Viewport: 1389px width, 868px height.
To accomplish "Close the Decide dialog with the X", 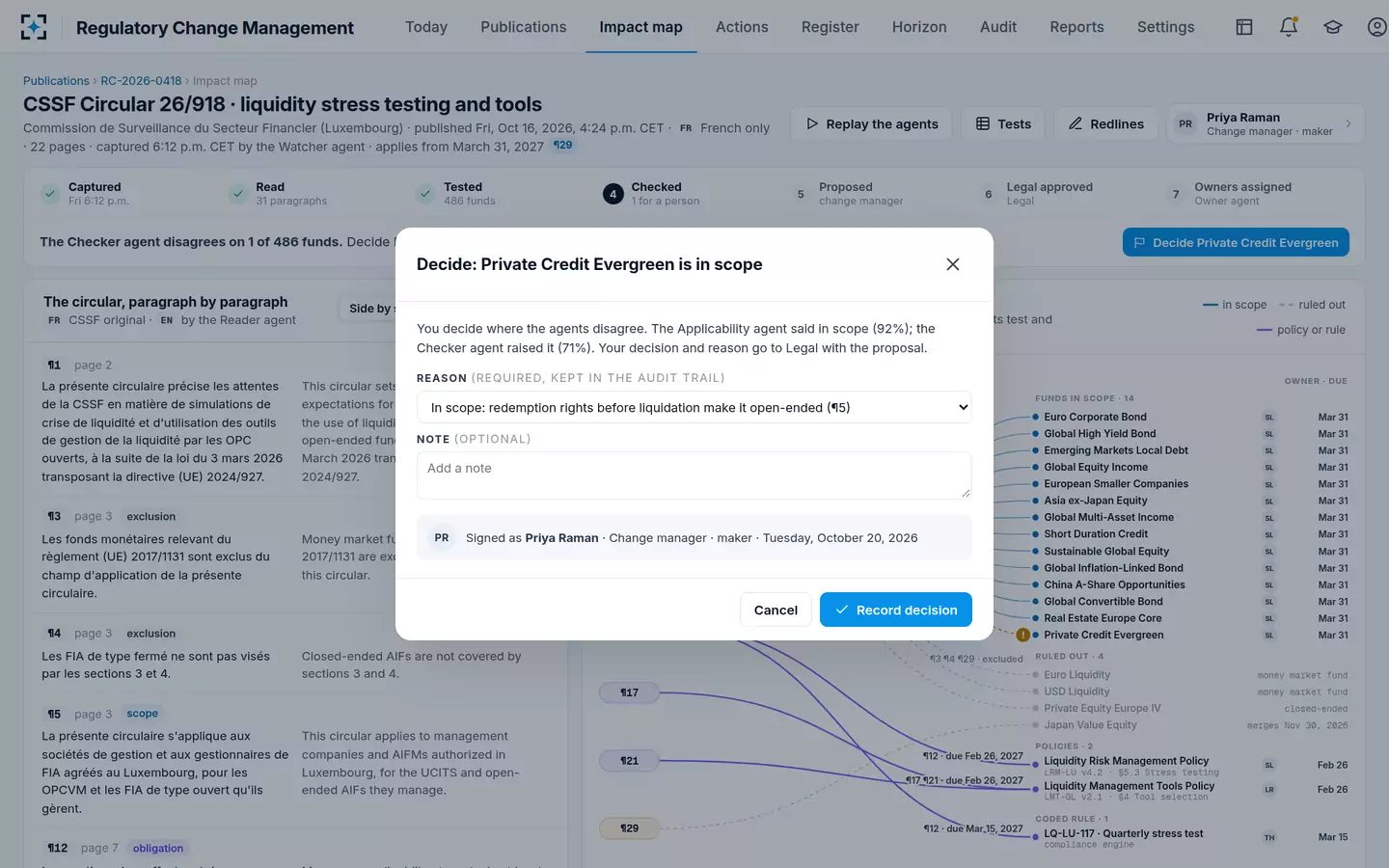I will (x=952, y=264).
